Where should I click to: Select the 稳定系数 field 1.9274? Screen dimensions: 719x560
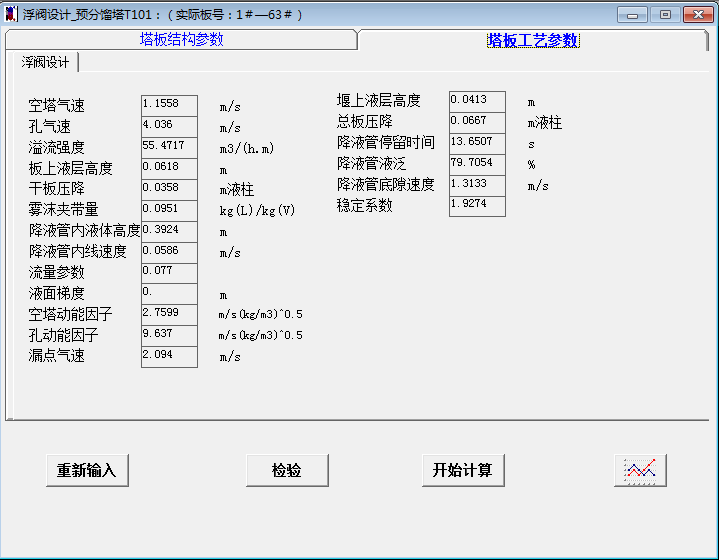pyautogui.click(x=477, y=206)
